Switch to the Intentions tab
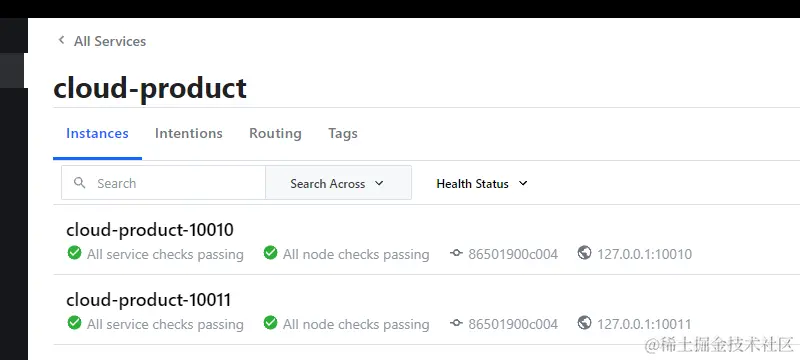Screen dimensions: 800x360 tap(189, 134)
